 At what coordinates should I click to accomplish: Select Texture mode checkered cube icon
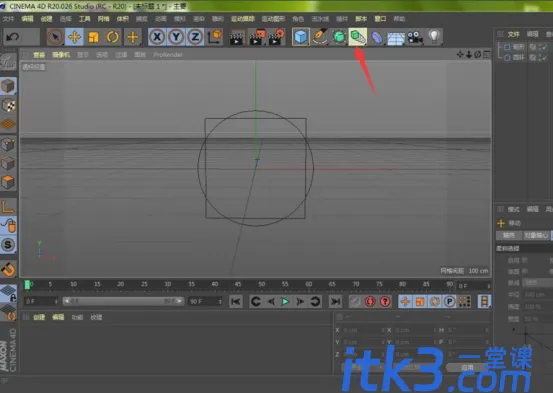8,105
